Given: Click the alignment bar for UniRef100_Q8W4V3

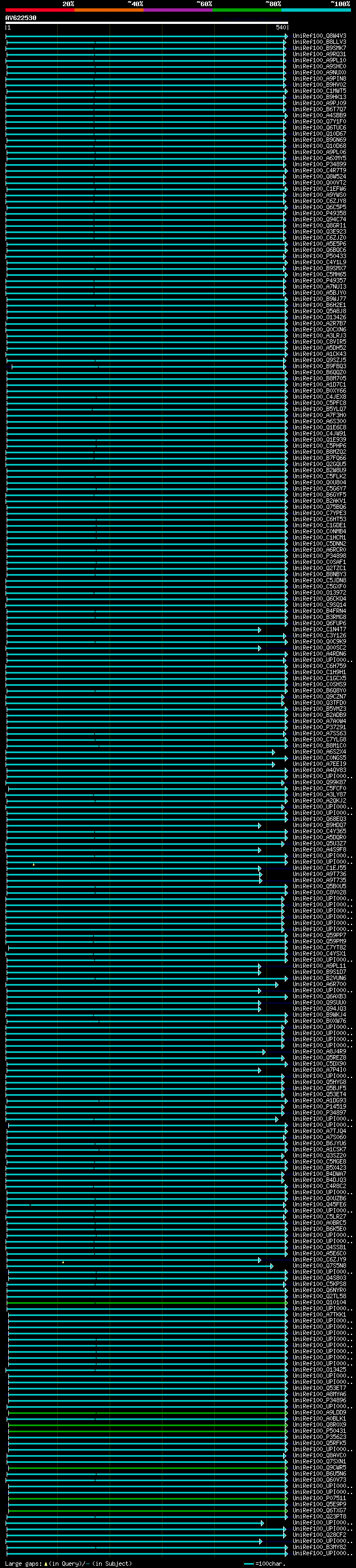Looking at the screenshot, I should click(x=147, y=37).
